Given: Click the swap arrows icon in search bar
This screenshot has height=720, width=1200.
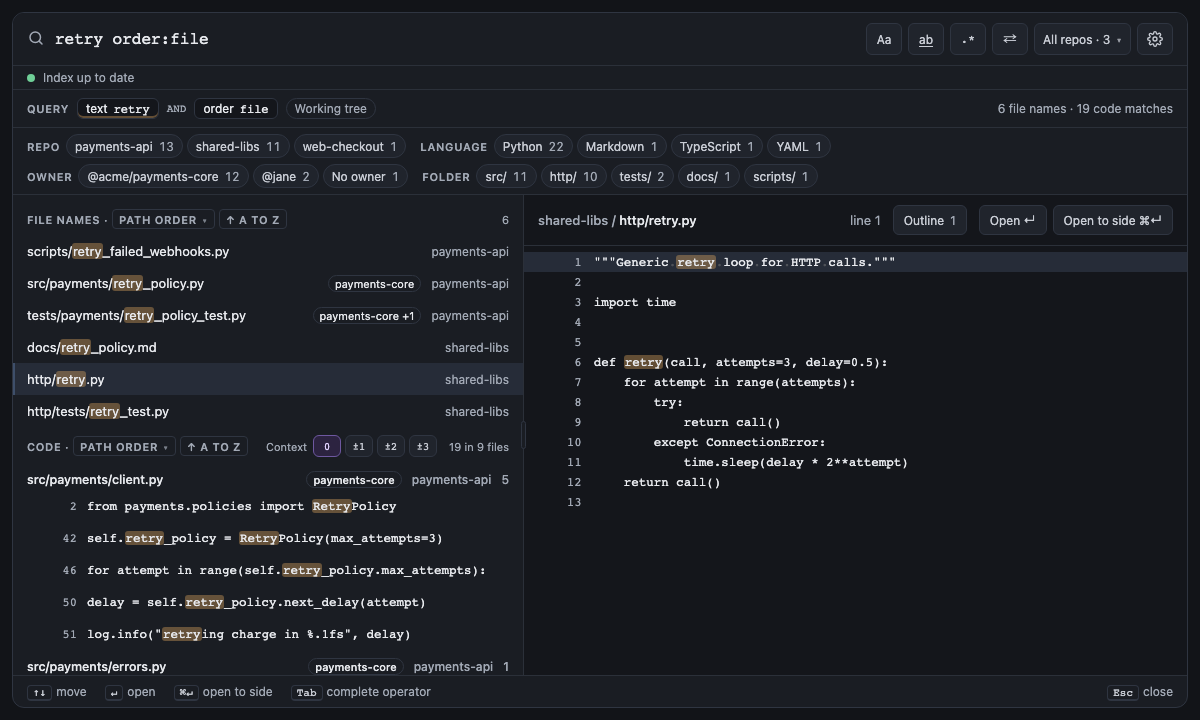Looking at the screenshot, I should coord(1010,39).
